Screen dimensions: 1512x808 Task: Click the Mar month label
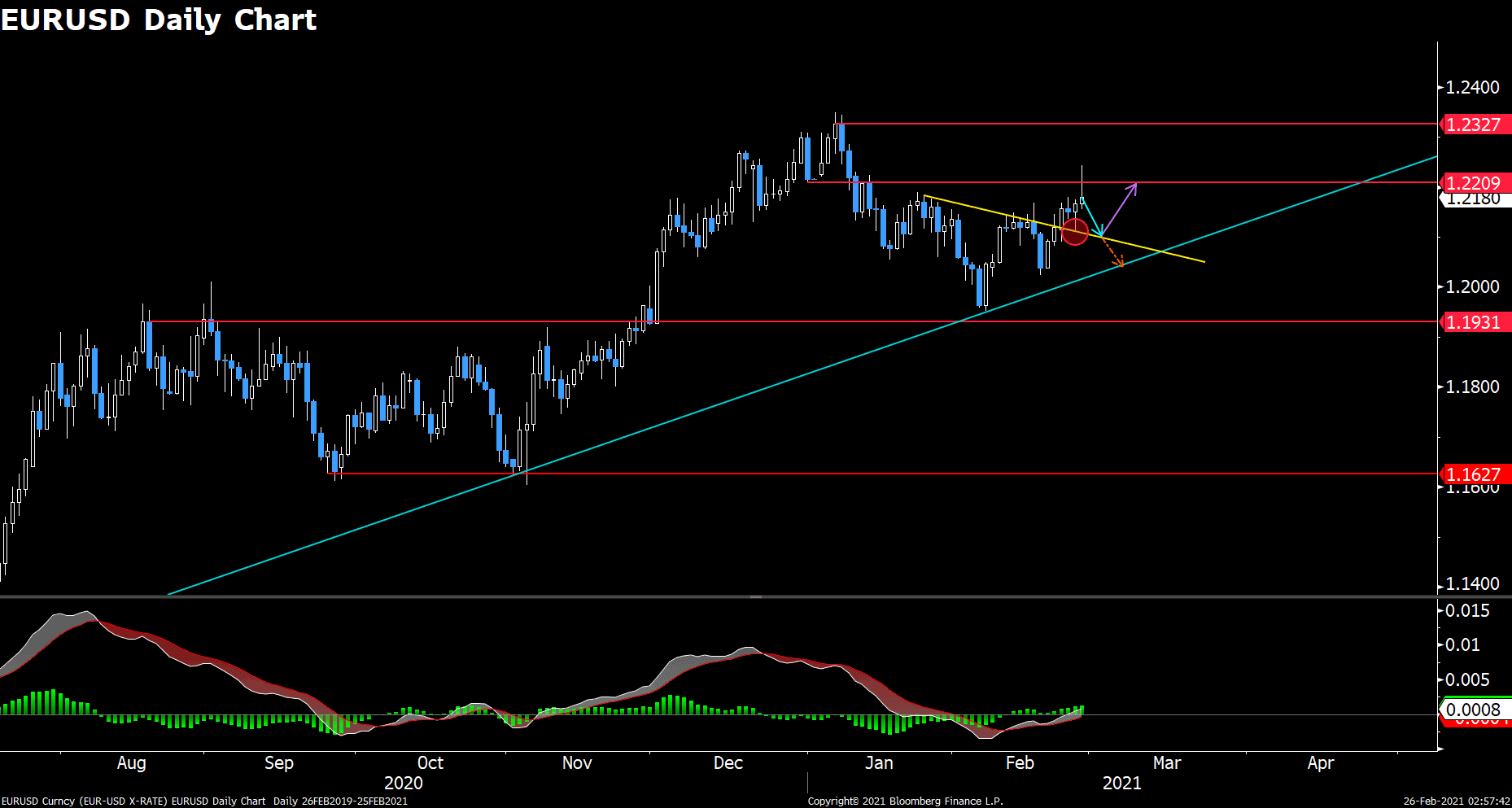tap(1167, 763)
